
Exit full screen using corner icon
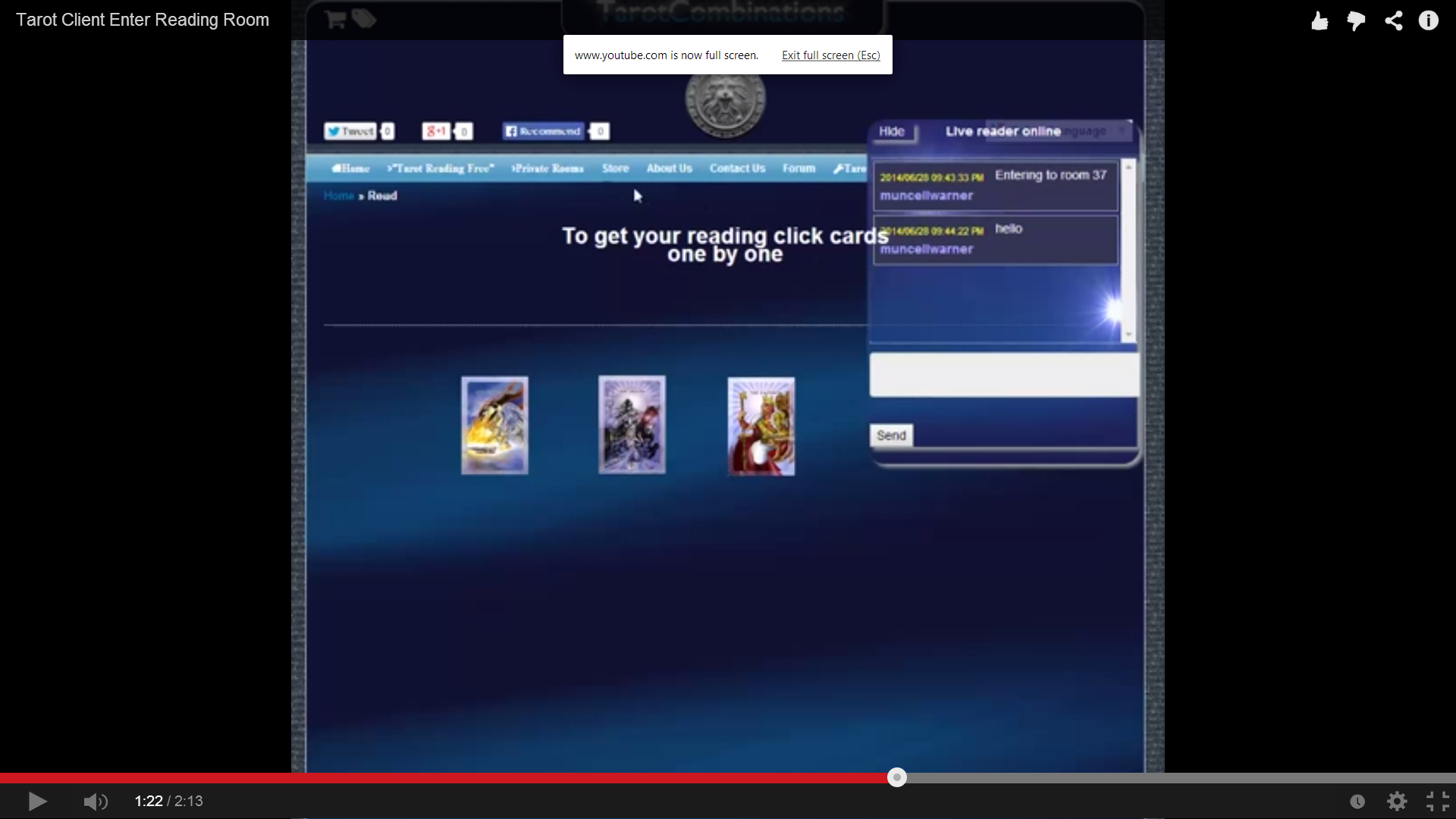click(1437, 801)
